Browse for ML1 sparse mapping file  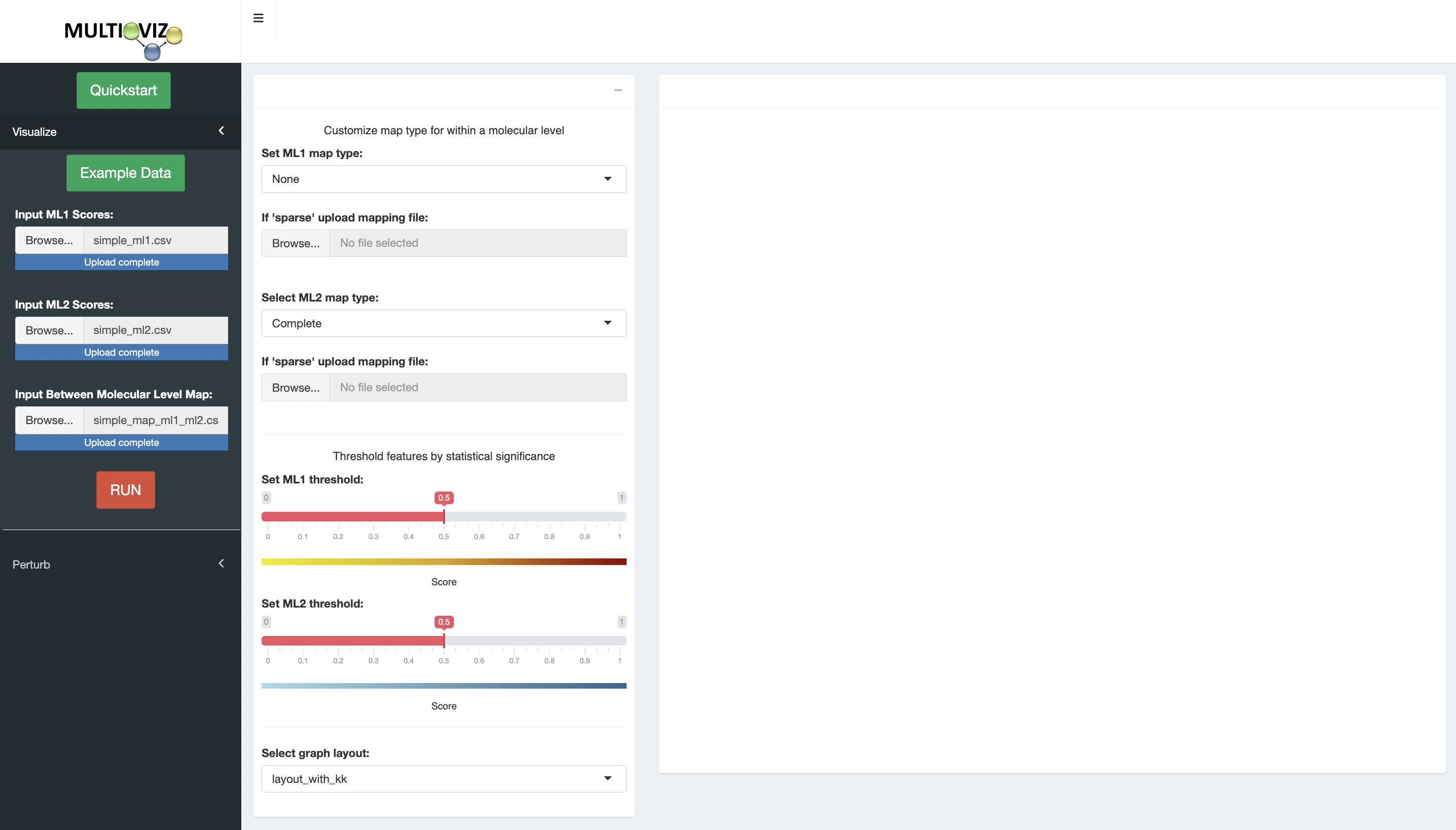pyautogui.click(x=296, y=243)
